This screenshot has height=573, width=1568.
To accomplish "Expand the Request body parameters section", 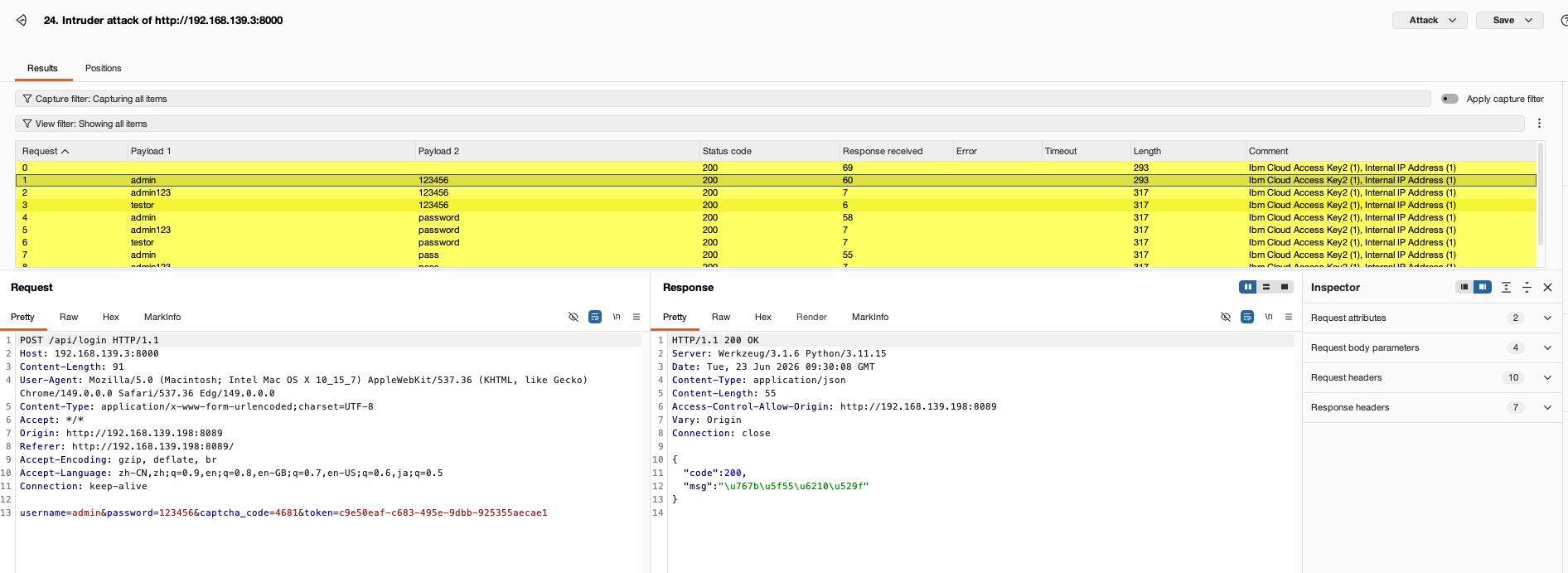I will click(1431, 347).
